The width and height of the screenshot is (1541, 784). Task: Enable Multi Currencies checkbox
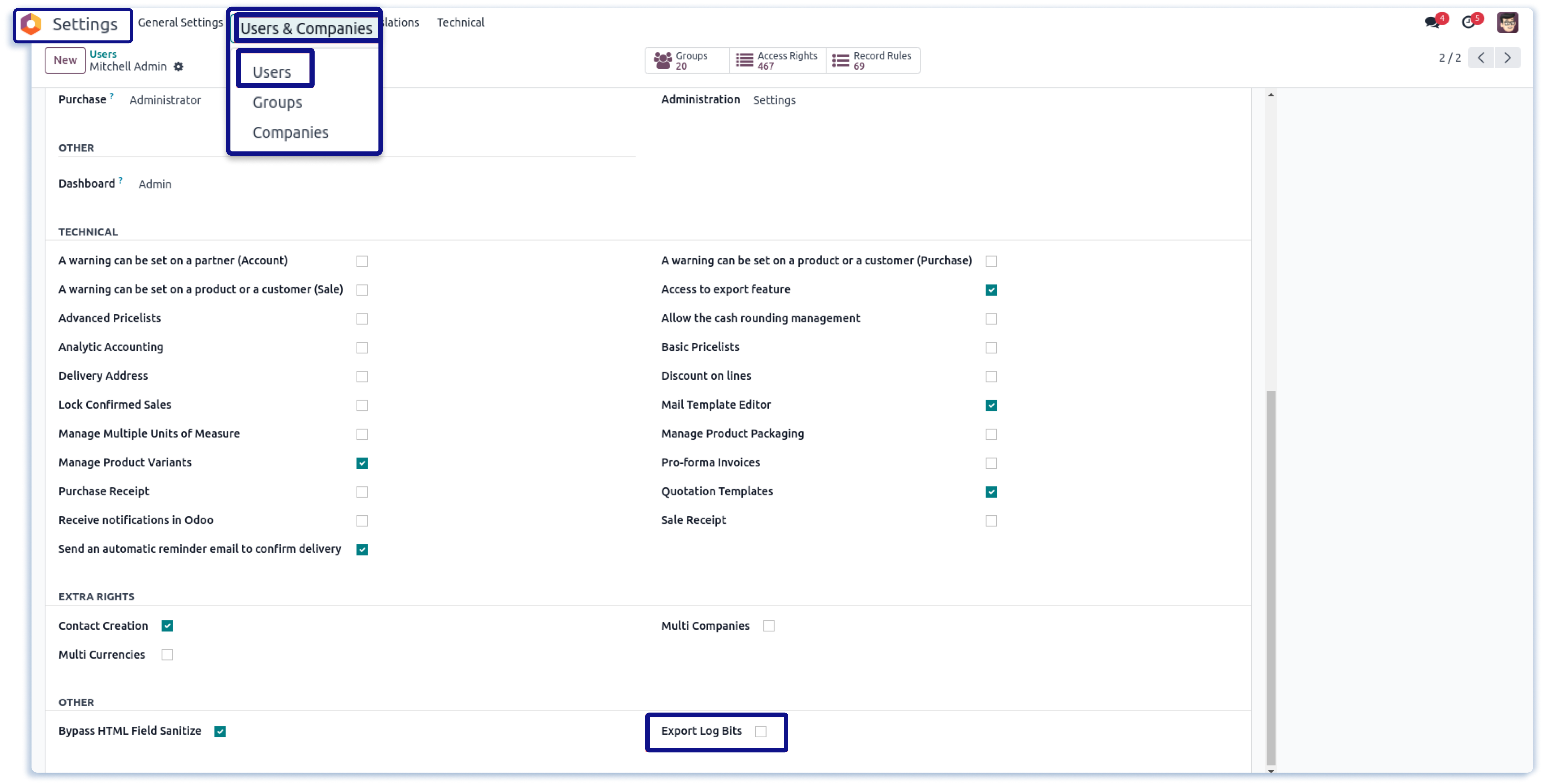[x=167, y=655]
